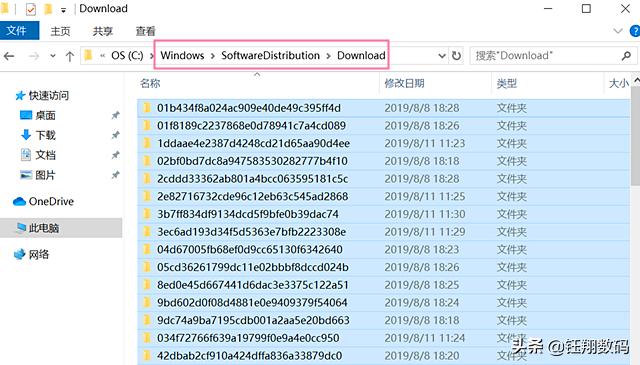Image resolution: width=640 pixels, height=365 pixels.
Task: Expand the ribbon chevron near help
Action: pos(618,31)
